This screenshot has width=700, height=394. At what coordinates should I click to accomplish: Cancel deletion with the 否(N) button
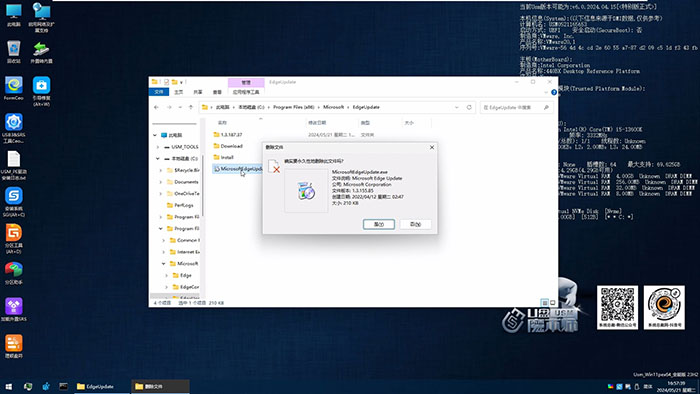tap(415, 224)
